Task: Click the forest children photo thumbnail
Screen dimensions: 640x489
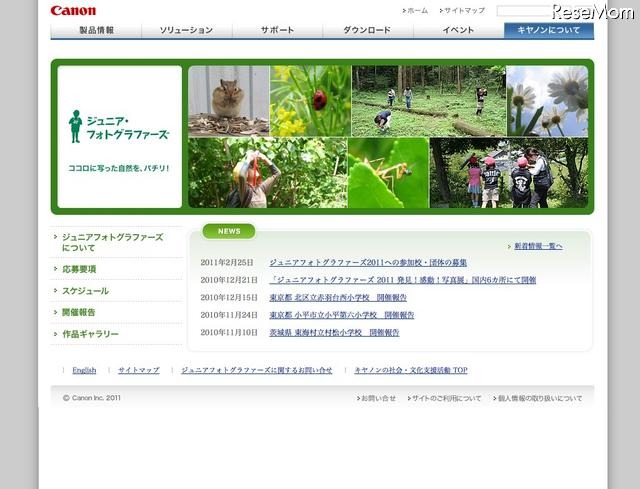Action: point(429,101)
